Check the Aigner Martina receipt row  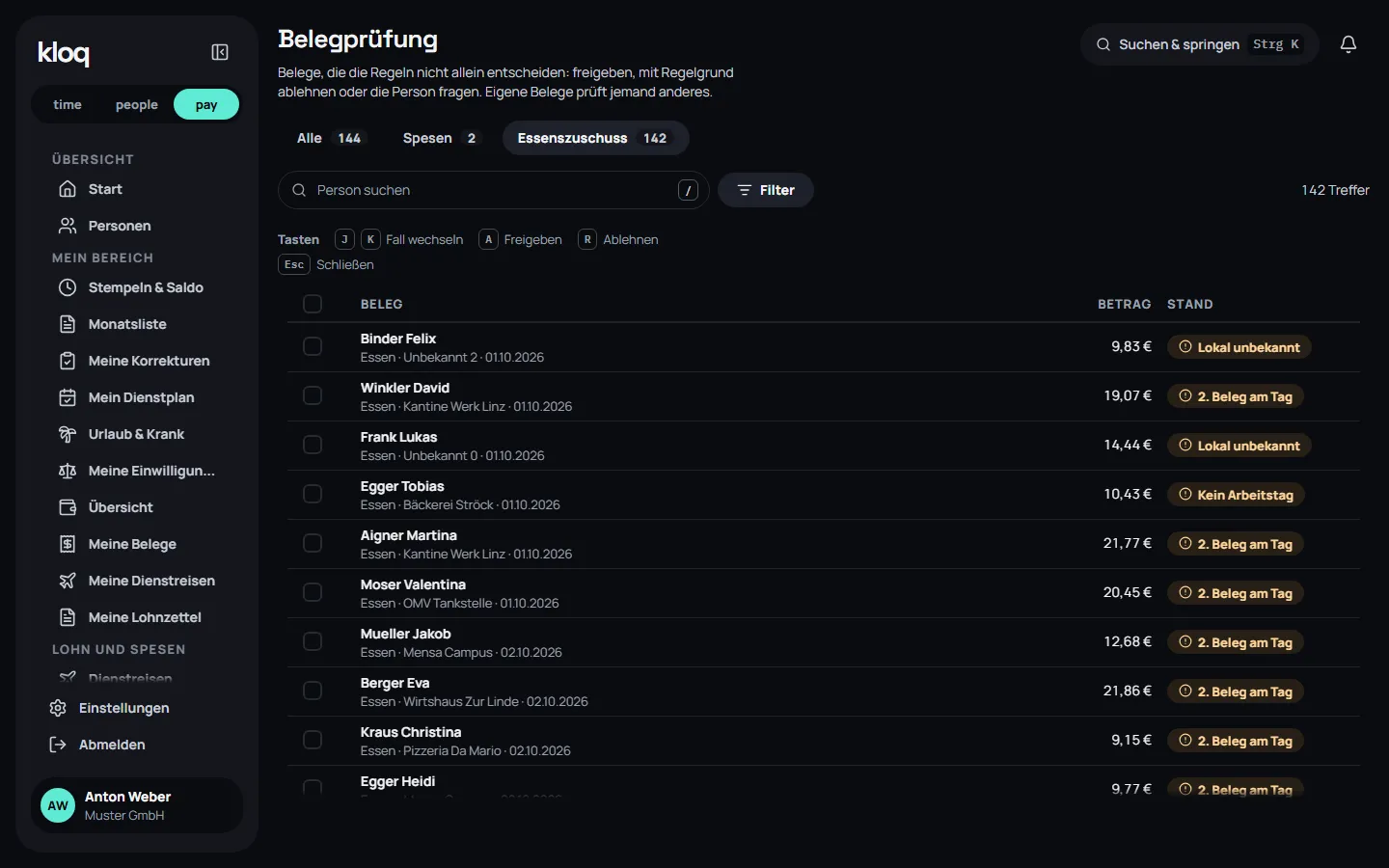pos(313,543)
